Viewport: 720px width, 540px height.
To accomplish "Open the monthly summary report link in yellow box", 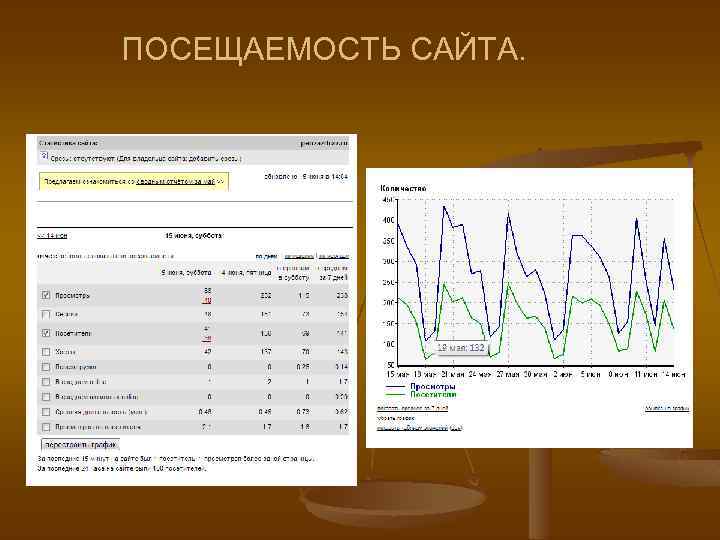I will click(175, 181).
